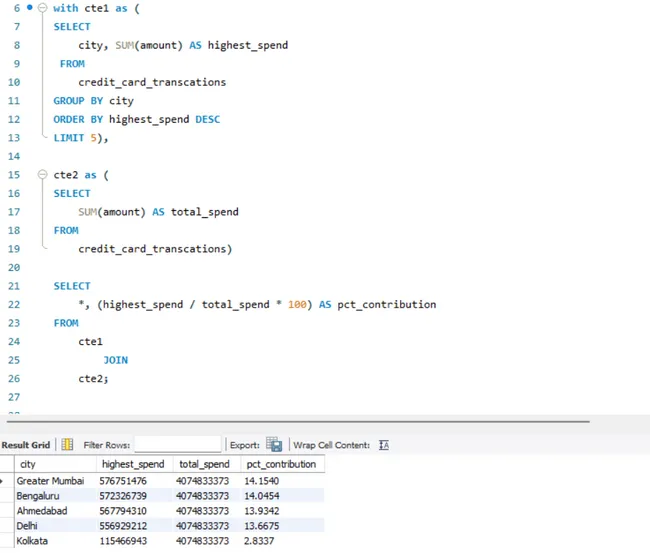The height and width of the screenshot is (553, 650).
Task: Click the Filter Rows input field
Action: point(178,444)
